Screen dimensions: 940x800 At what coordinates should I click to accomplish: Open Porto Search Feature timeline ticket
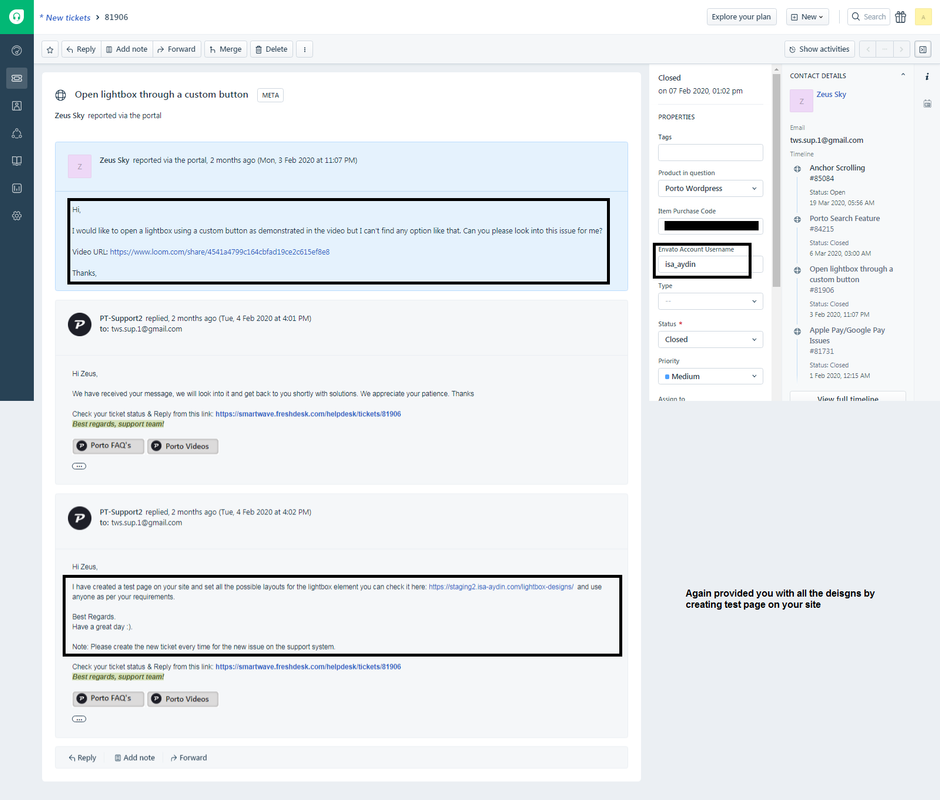click(845, 218)
